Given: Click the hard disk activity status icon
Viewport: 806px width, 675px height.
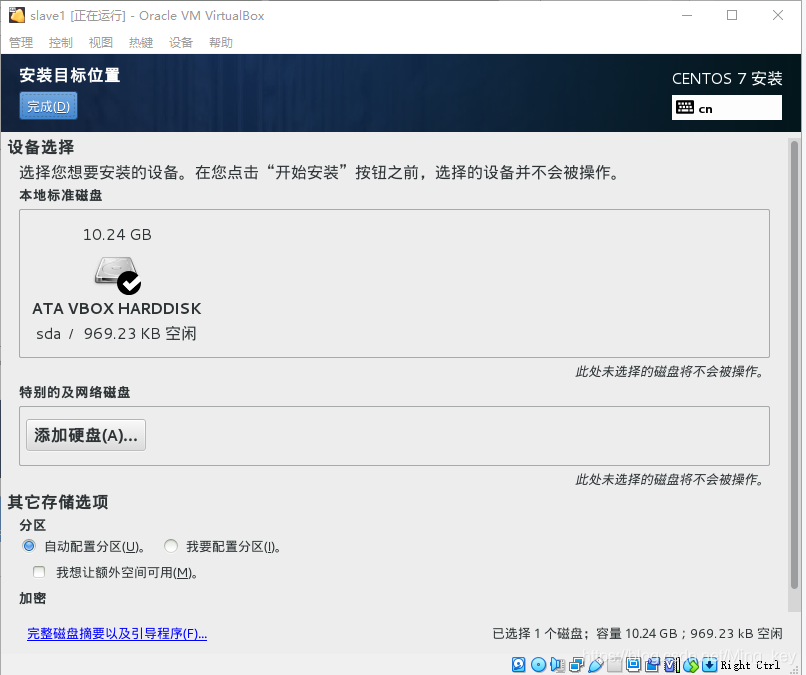Looking at the screenshot, I should tap(519, 665).
